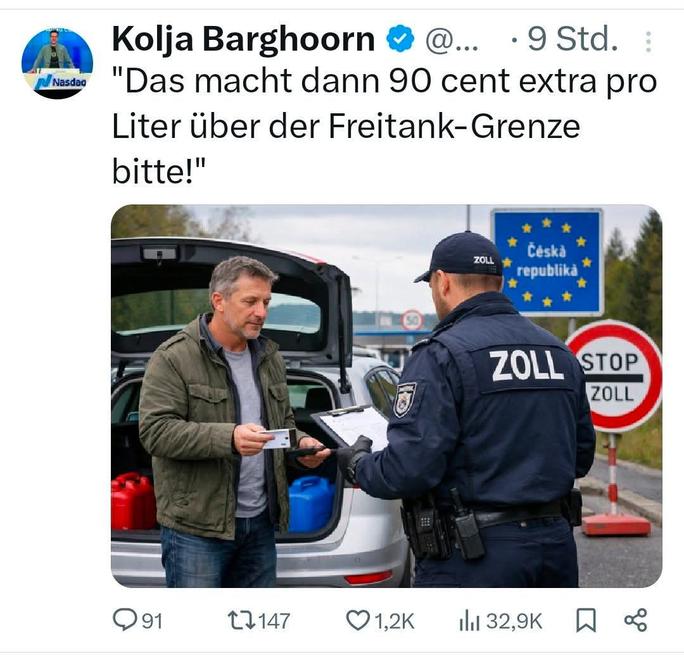Open the three-dot more options menu

coord(648,42)
